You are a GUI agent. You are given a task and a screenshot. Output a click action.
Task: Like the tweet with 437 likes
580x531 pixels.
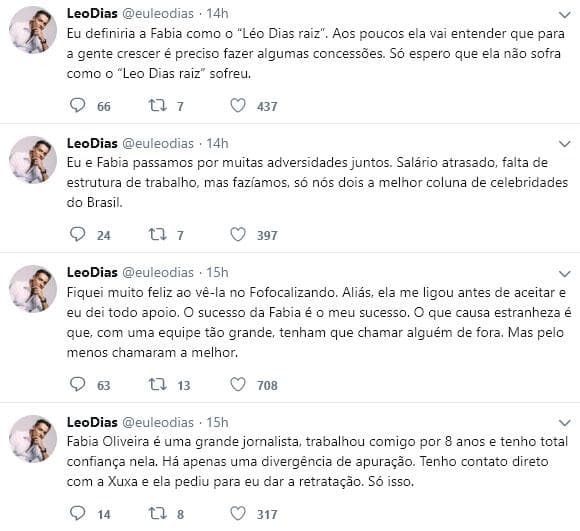pos(237,105)
